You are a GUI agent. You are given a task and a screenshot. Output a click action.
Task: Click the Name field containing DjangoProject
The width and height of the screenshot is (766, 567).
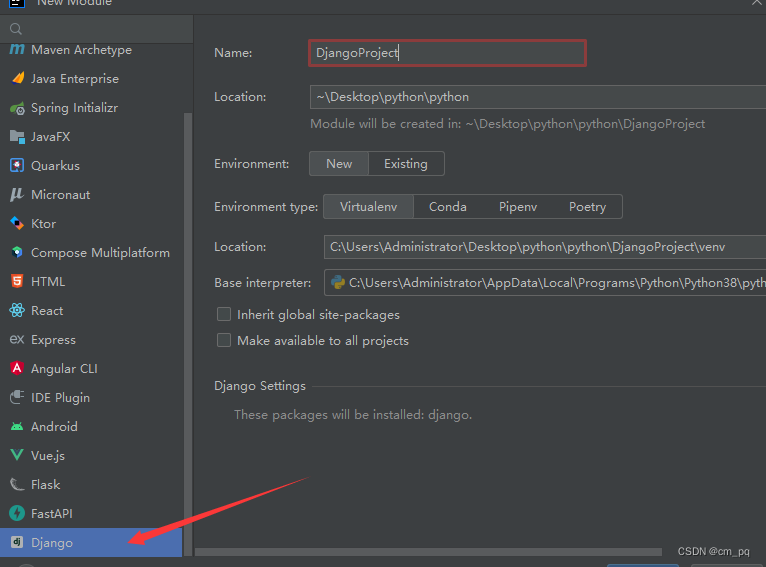(x=447, y=53)
